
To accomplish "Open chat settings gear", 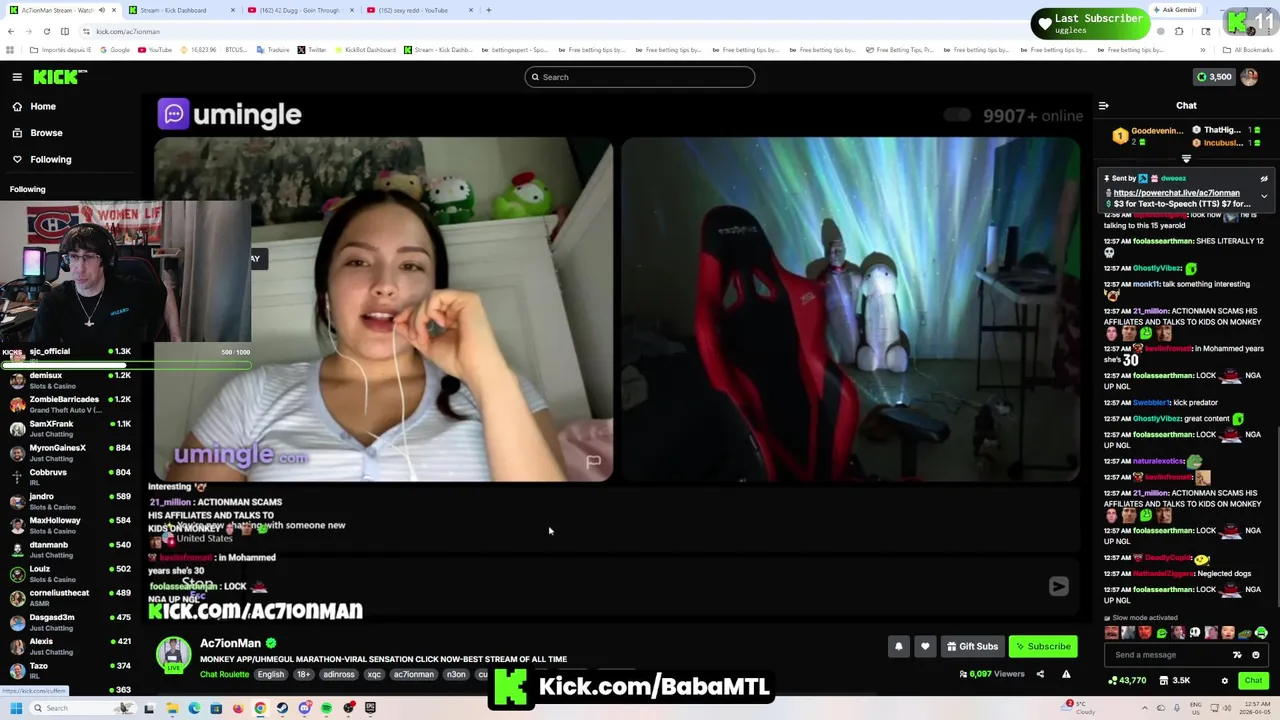I will coord(1224,681).
